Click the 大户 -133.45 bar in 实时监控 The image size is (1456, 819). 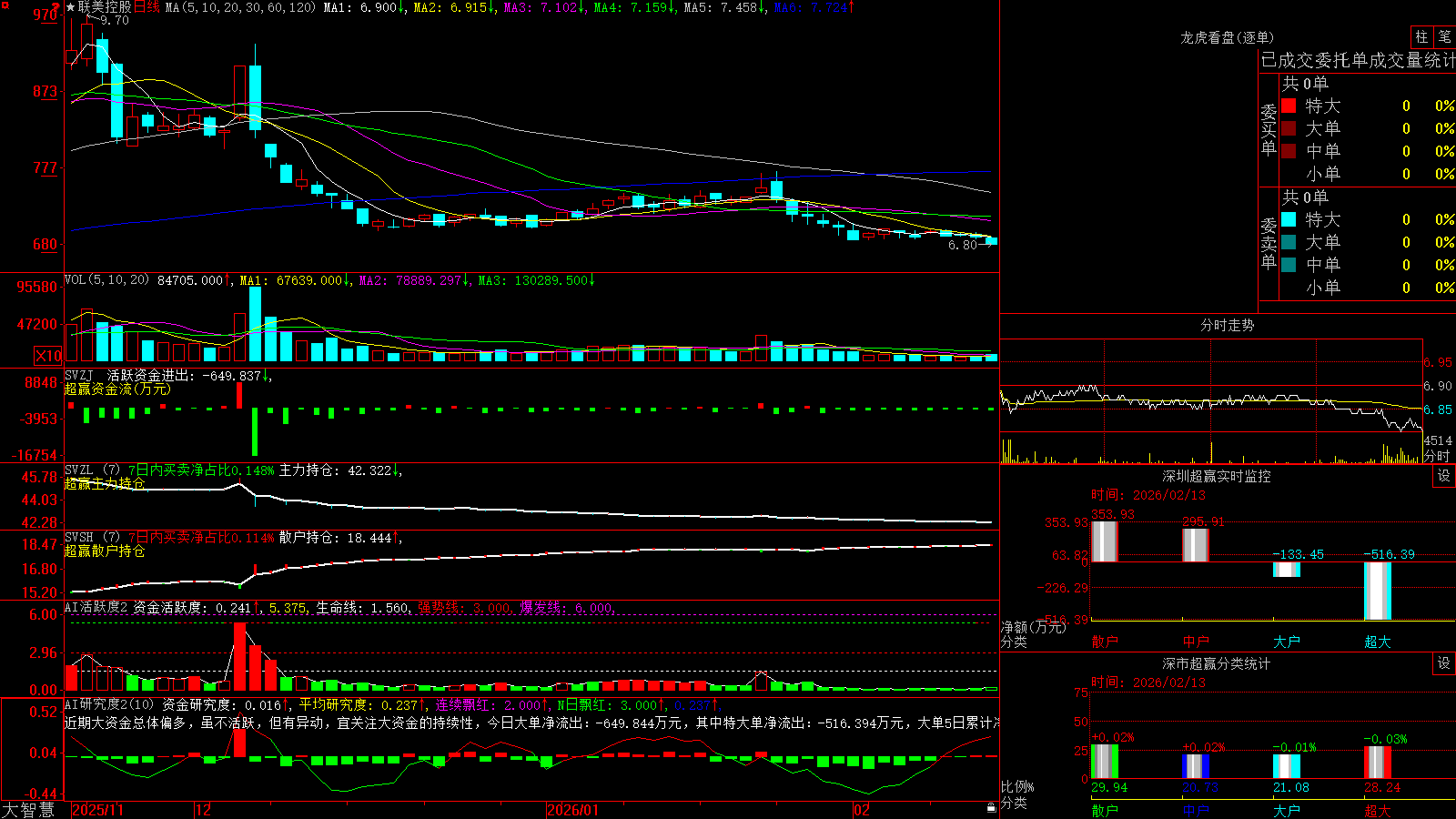[1287, 570]
